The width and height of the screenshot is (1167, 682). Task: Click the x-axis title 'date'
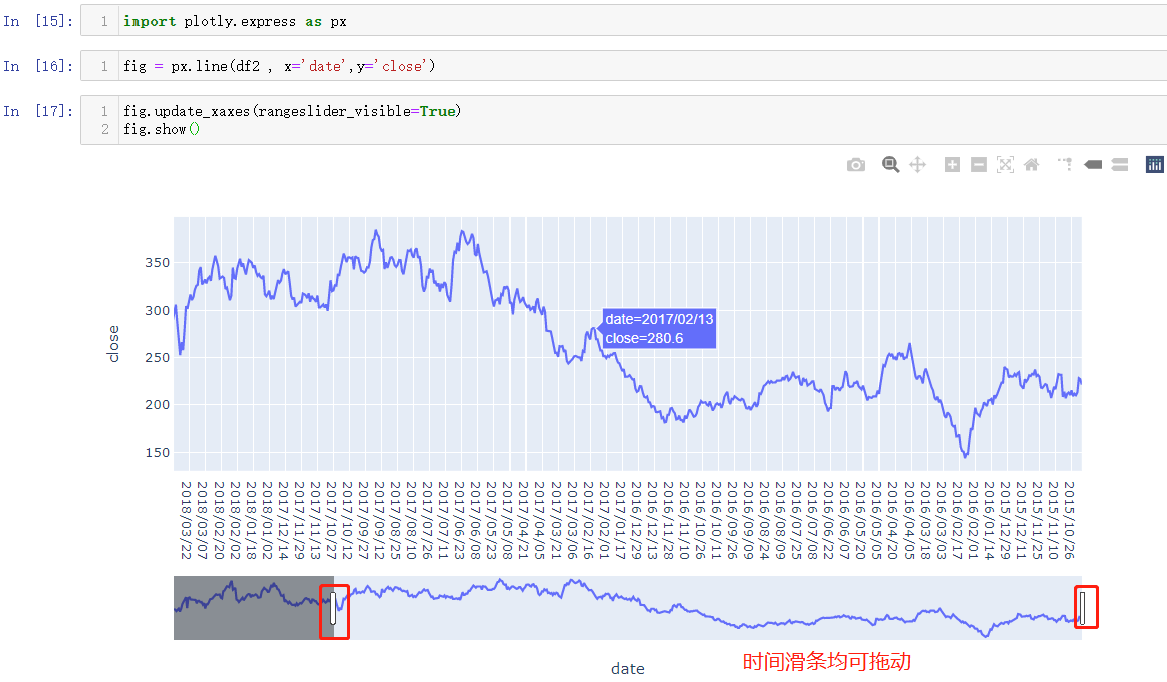point(627,669)
